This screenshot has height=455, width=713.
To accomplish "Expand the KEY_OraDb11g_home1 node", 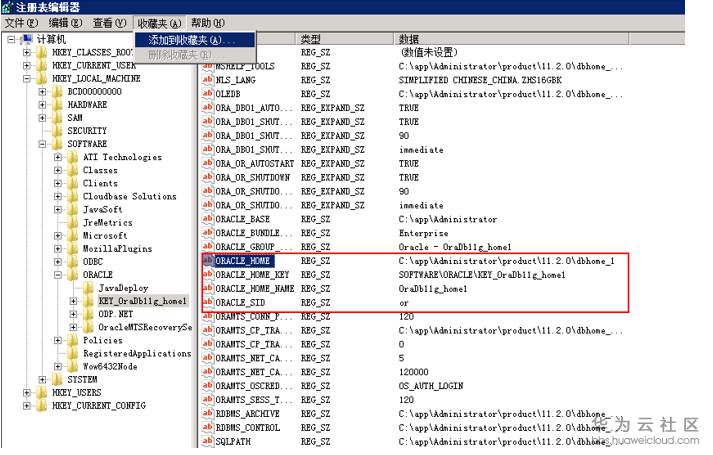I will pyautogui.click(x=73, y=301).
